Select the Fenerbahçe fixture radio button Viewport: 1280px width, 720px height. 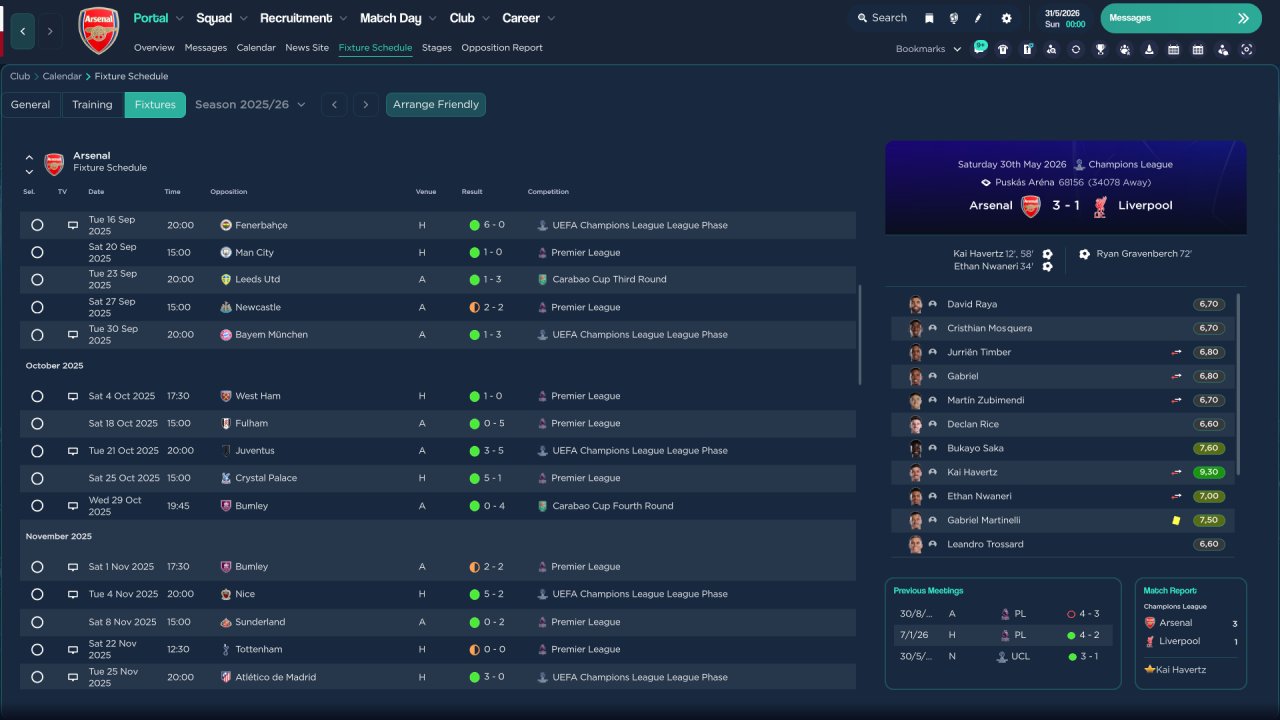click(37, 225)
